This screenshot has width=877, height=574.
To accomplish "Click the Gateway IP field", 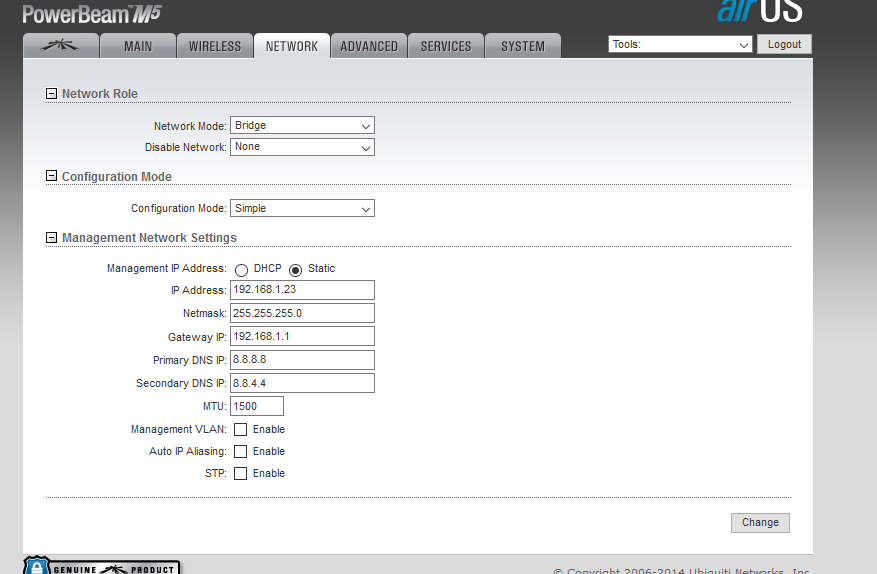I will (x=302, y=336).
